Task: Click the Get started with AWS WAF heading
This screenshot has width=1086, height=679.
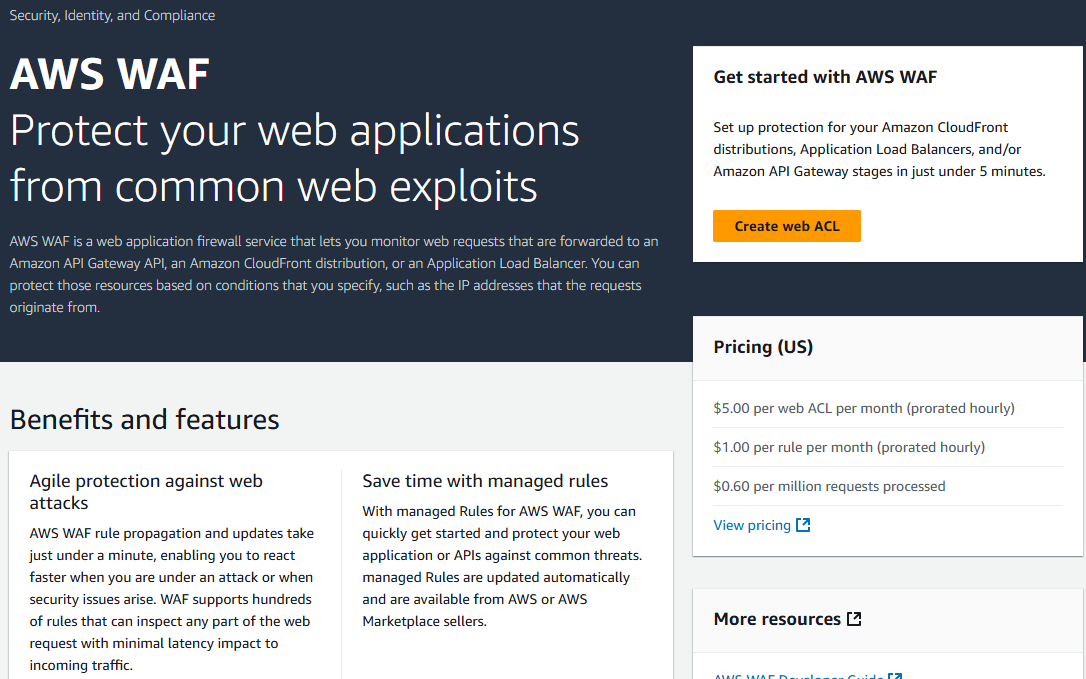Action: [825, 77]
